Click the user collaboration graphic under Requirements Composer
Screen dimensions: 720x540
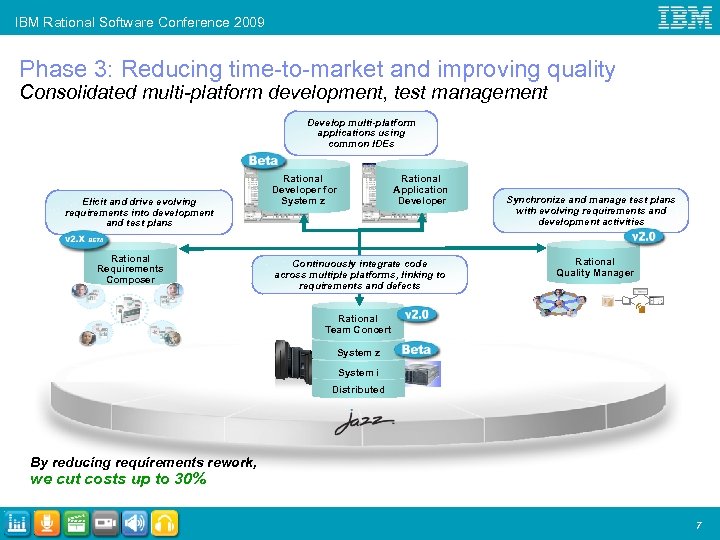128,314
